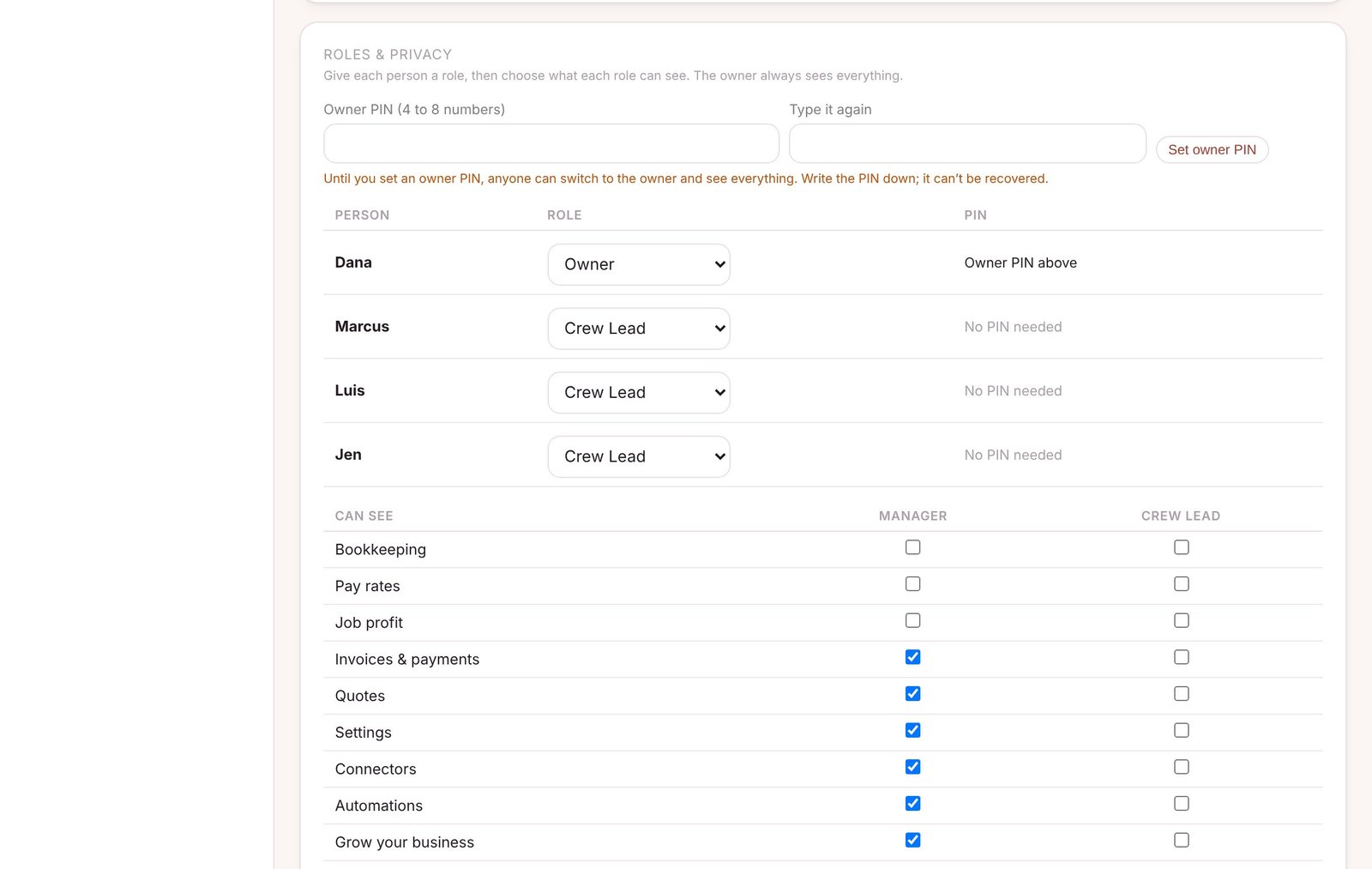Click the Bookkeeping row label
1372x869 pixels.
click(380, 549)
